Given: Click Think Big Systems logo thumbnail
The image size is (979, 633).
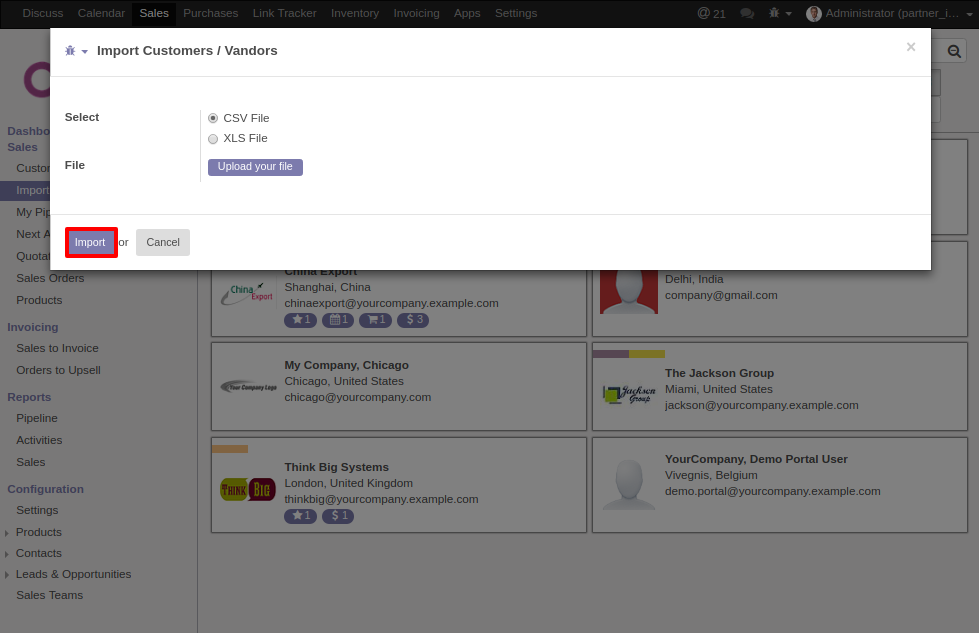Looking at the screenshot, I should point(247,489).
